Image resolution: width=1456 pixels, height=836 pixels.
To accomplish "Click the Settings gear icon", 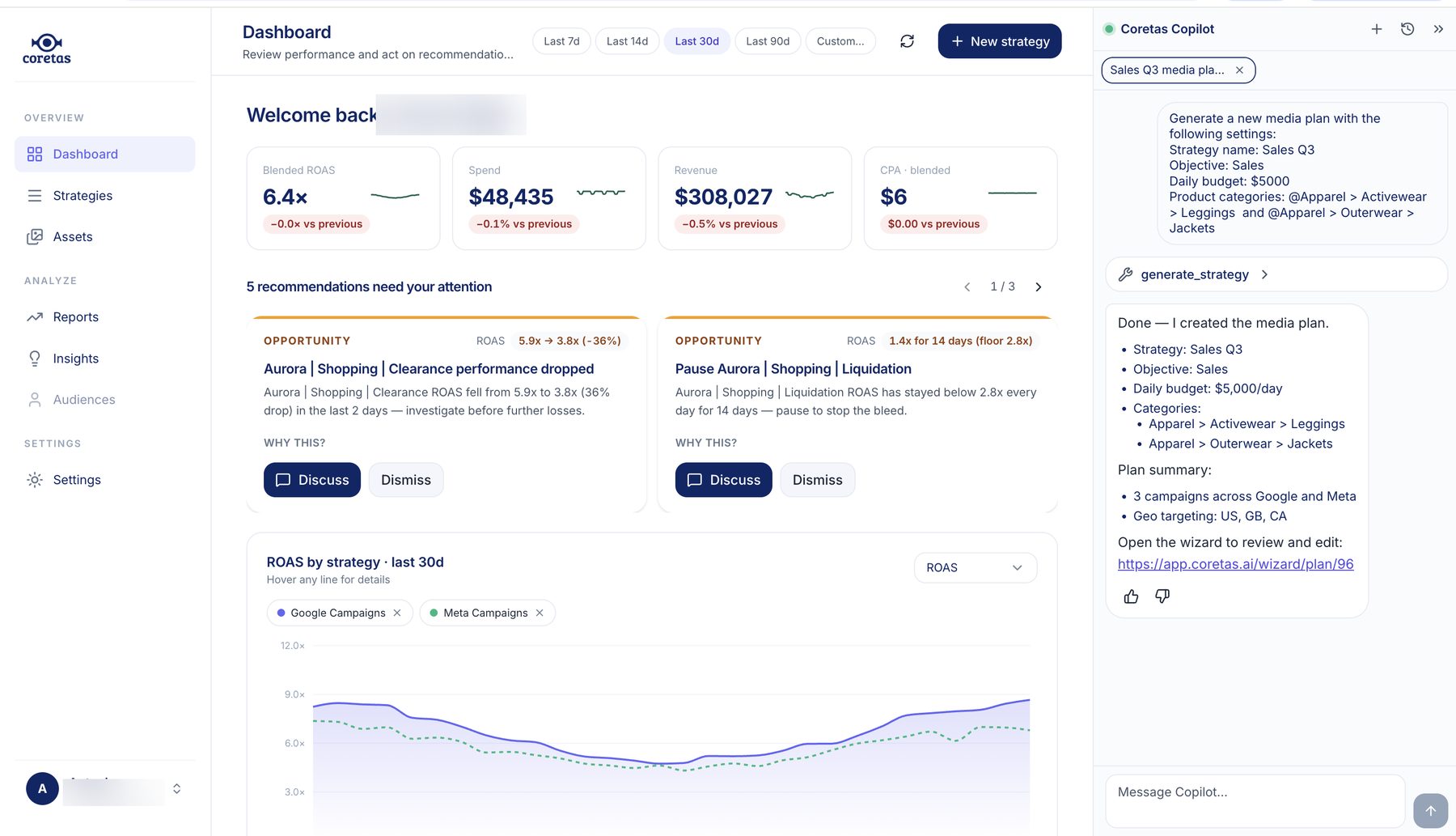I will (35, 480).
